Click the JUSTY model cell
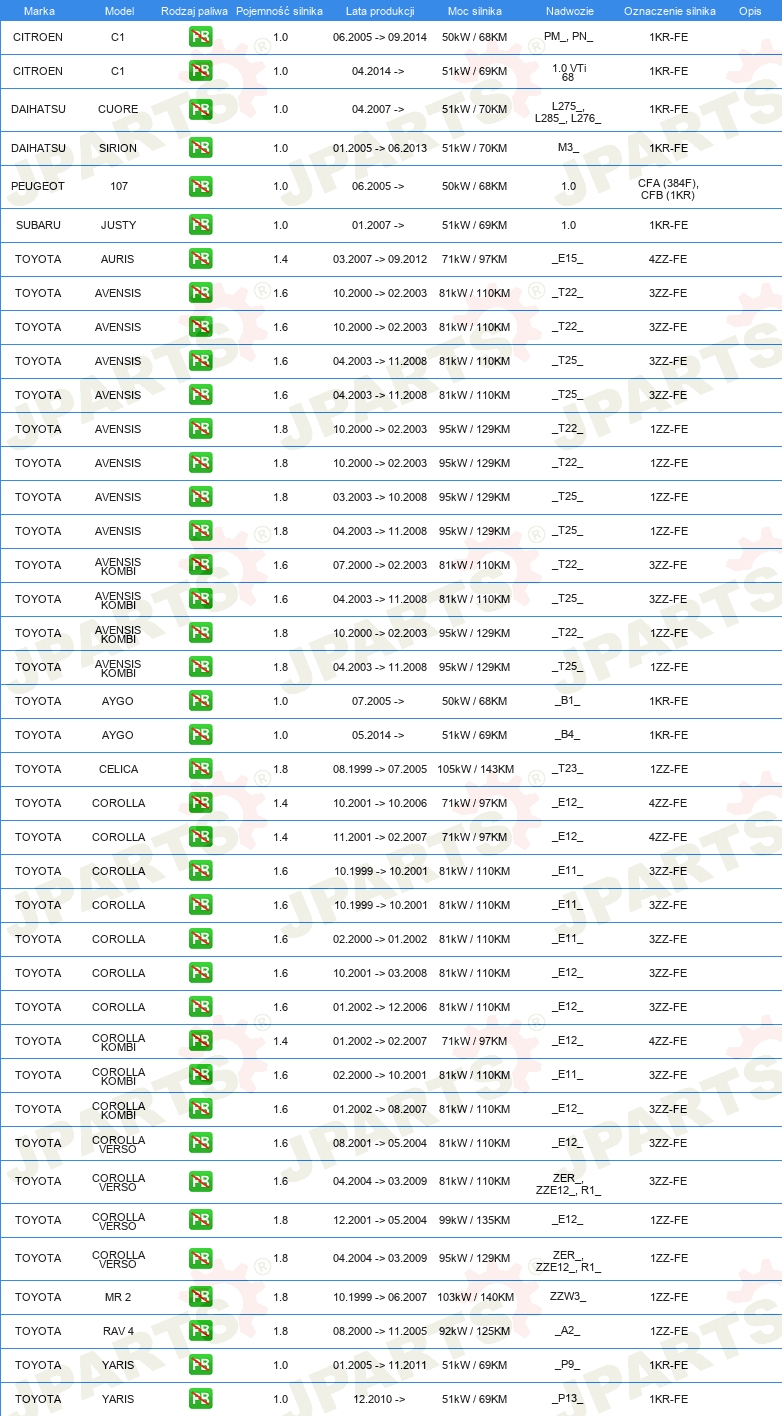Viewport: 782px width, 1416px height. click(118, 225)
